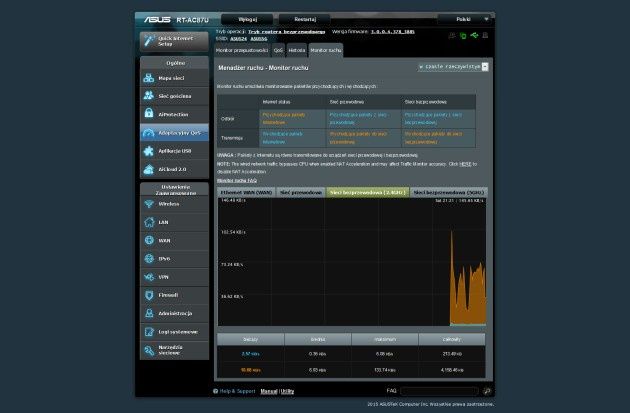Click FAQ search input field
The height and width of the screenshot is (413, 630).
coord(440,391)
